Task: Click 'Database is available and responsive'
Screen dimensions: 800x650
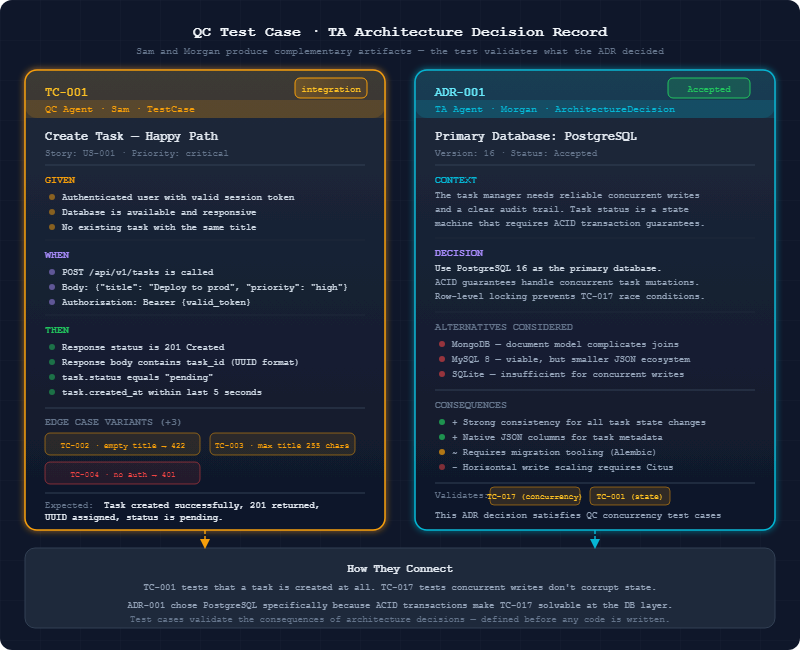Action: coord(159,212)
